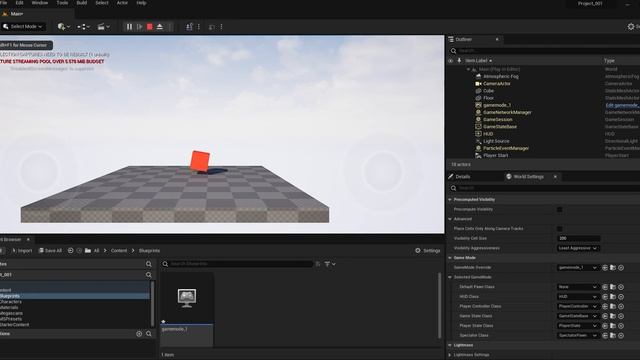Image resolution: width=640 pixels, height=360 pixels.
Task: Switch to the Details tab
Action: (463, 177)
